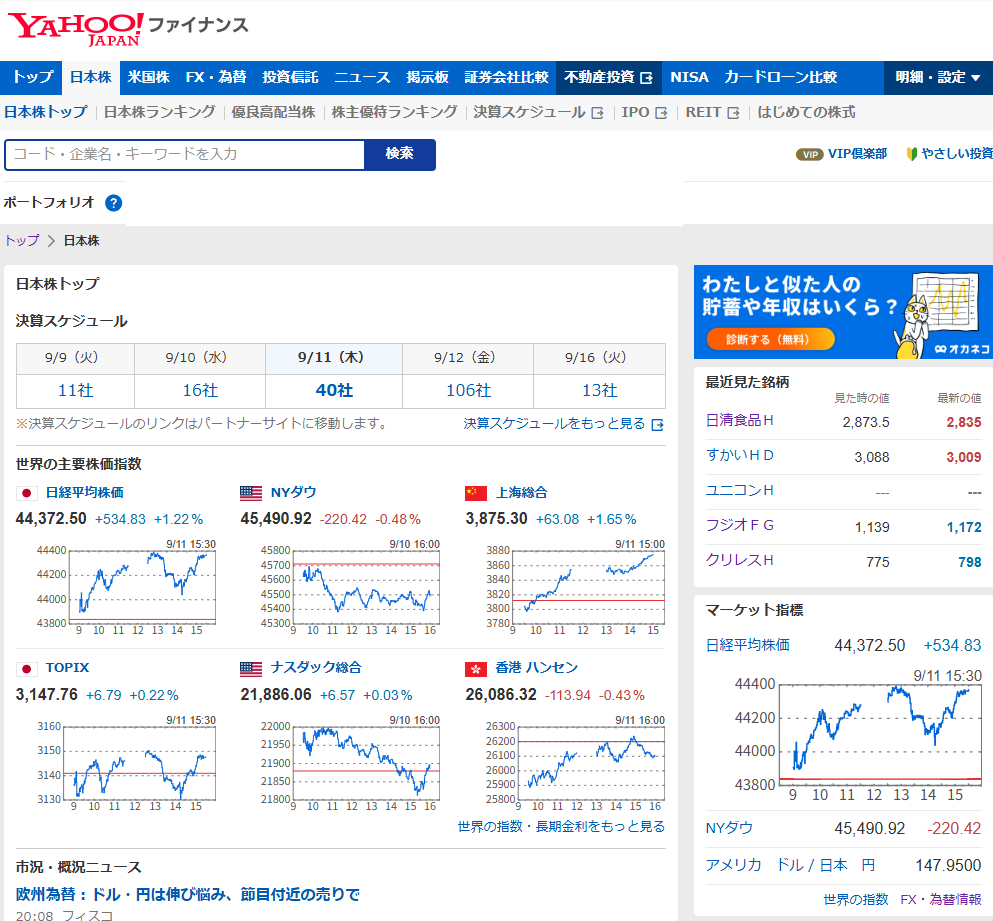
Task: Click the TOPIX intraday chart thumbnail
Action: coord(126,764)
